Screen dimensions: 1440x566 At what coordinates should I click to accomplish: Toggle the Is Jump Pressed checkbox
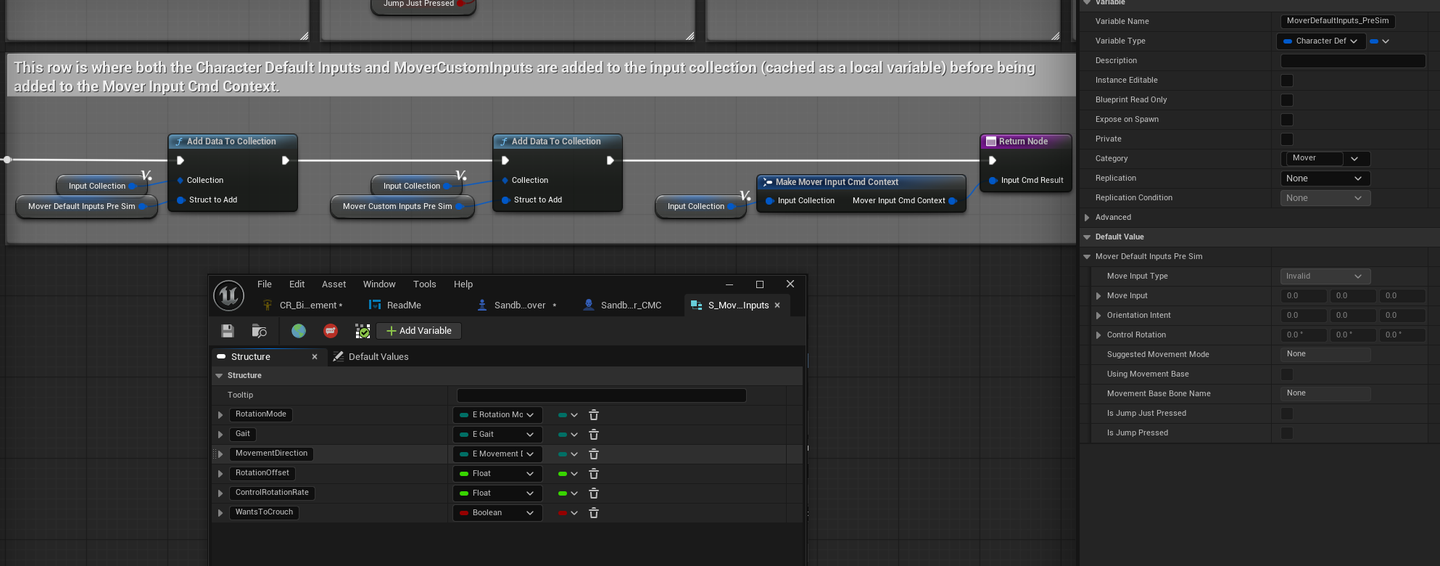pos(1287,433)
